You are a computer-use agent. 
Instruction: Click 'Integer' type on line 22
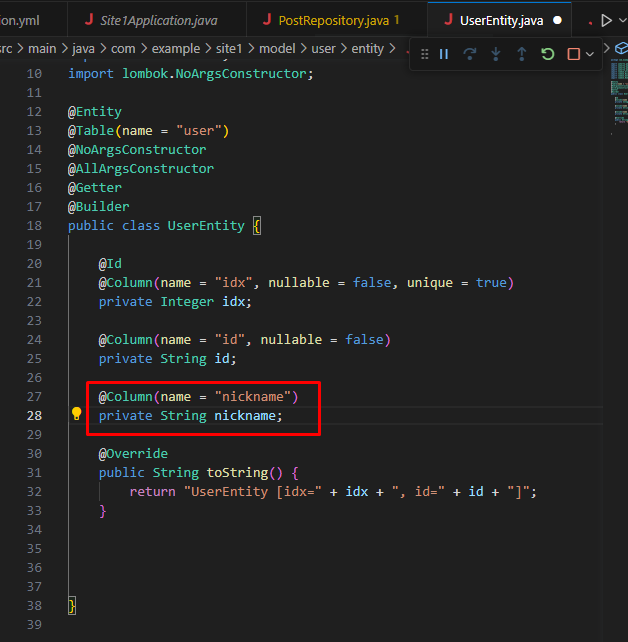tap(187, 301)
